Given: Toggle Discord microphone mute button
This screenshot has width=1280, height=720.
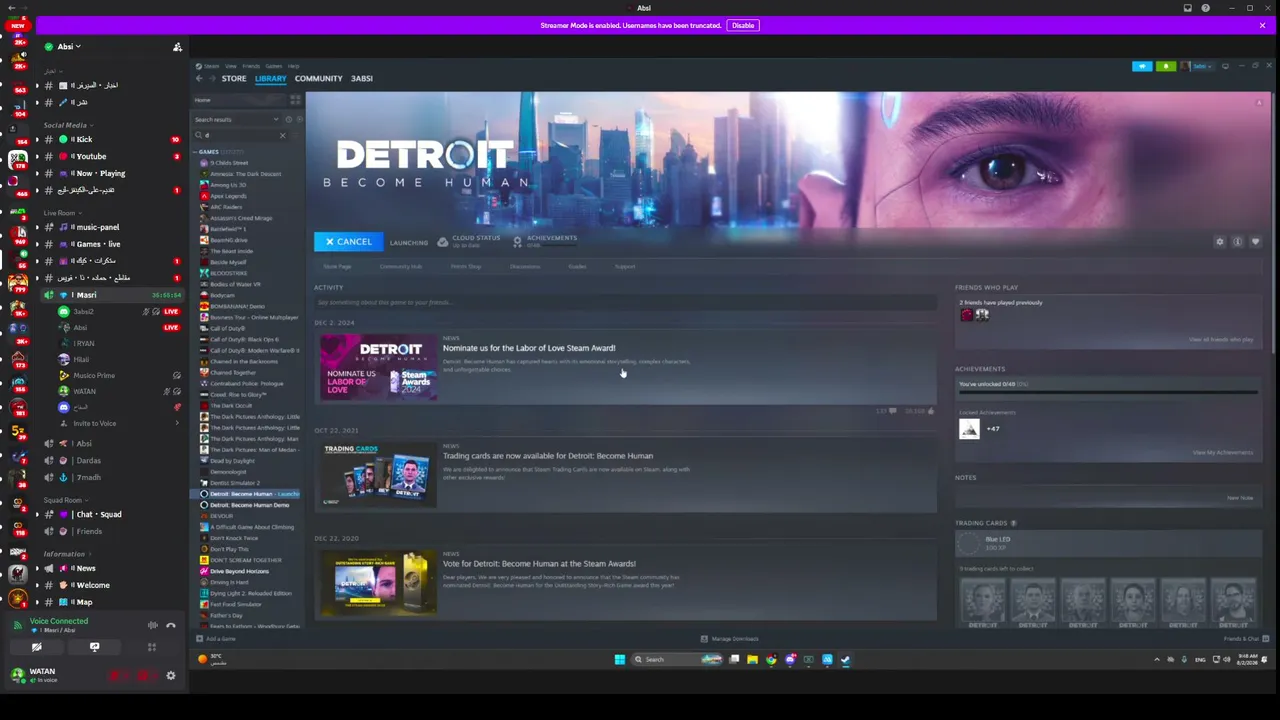Looking at the screenshot, I should pos(115,676).
